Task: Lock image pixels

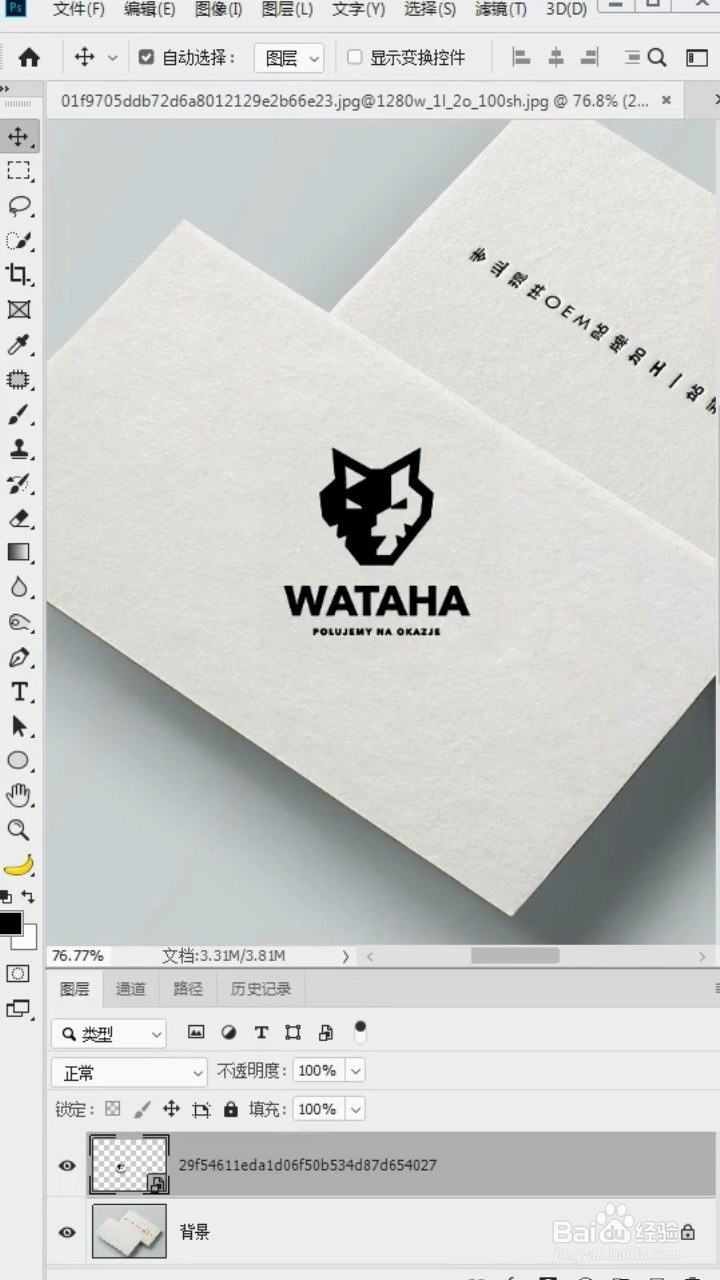Action: coord(142,1109)
